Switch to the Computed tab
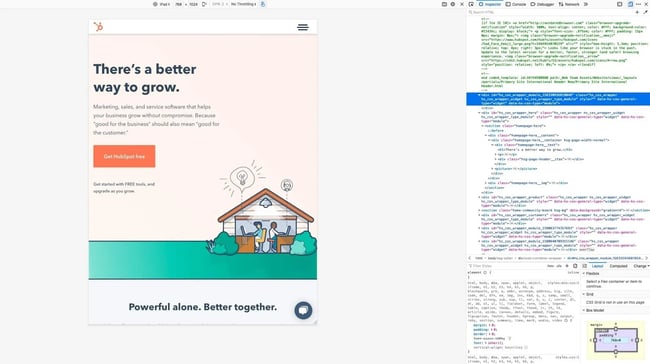The width and height of the screenshot is (650, 364). pos(618,266)
